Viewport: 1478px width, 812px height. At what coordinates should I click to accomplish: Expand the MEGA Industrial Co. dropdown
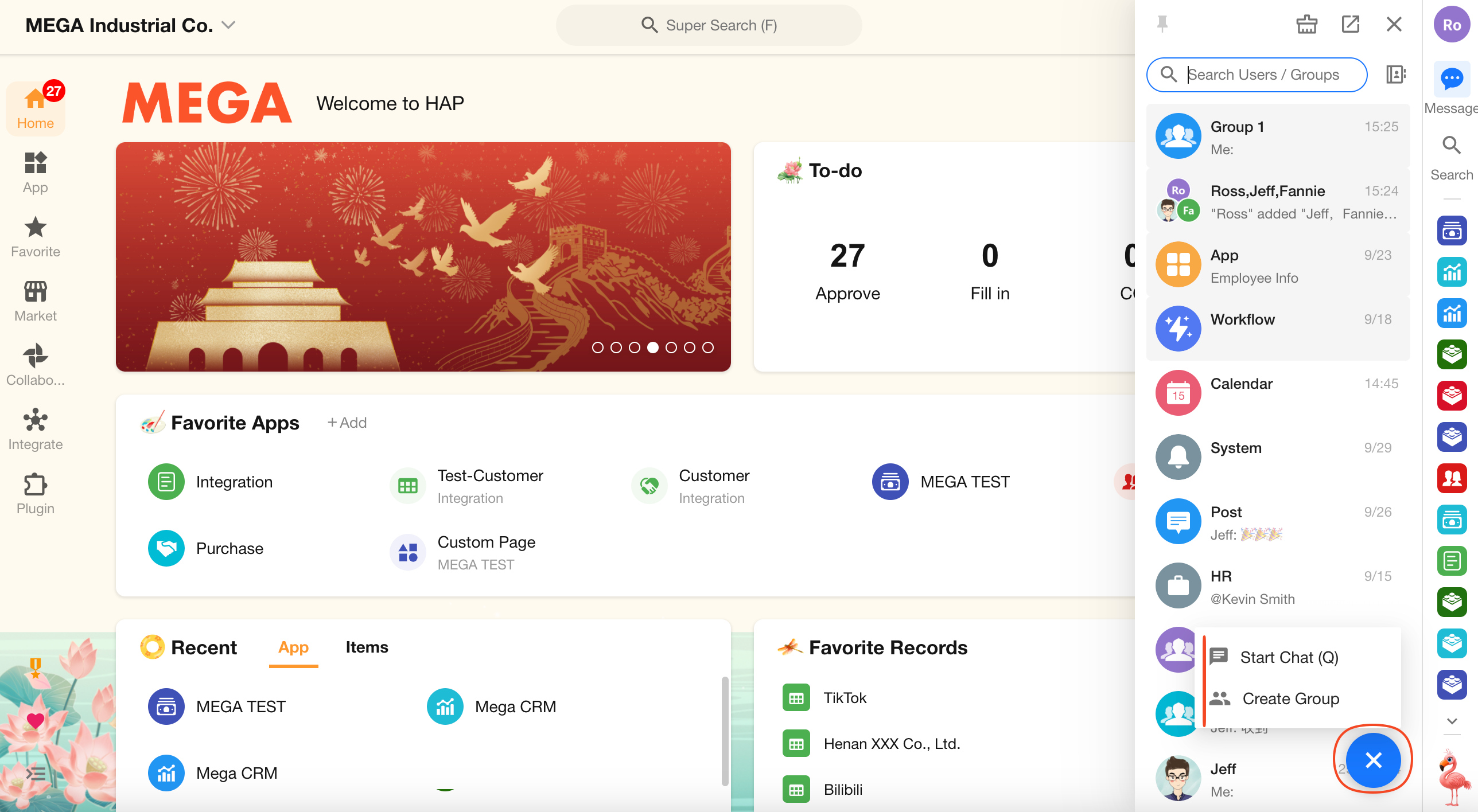pos(228,25)
